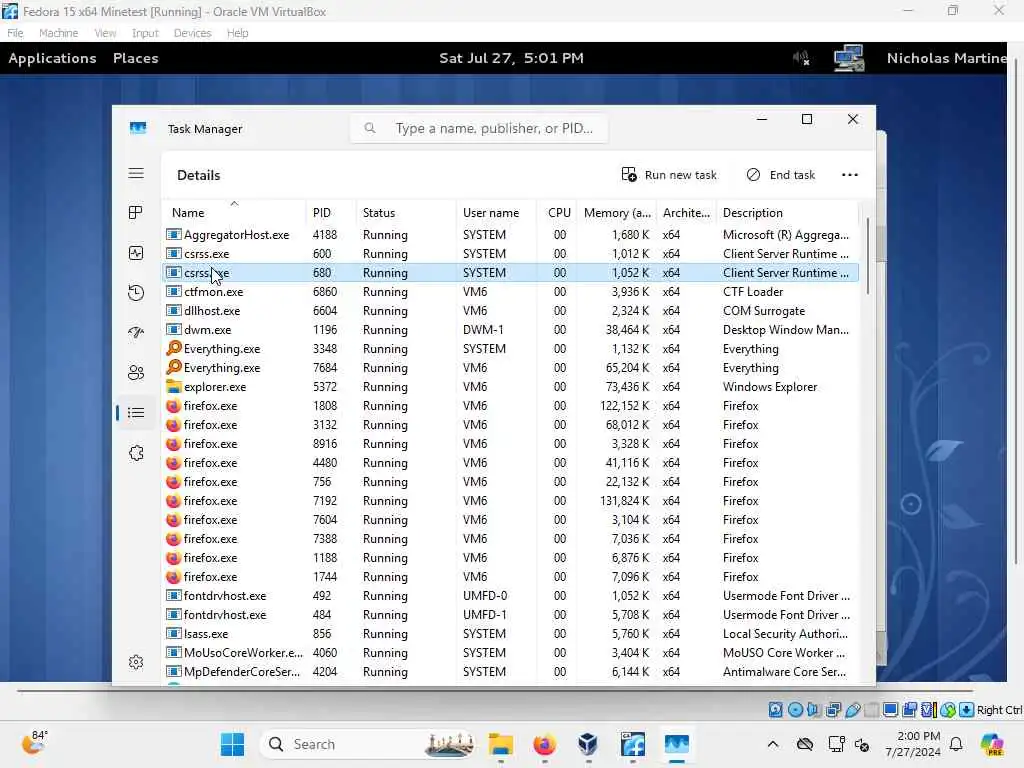Open VirtualBox cube icon on taskbar
1024x768 pixels.
588,744
